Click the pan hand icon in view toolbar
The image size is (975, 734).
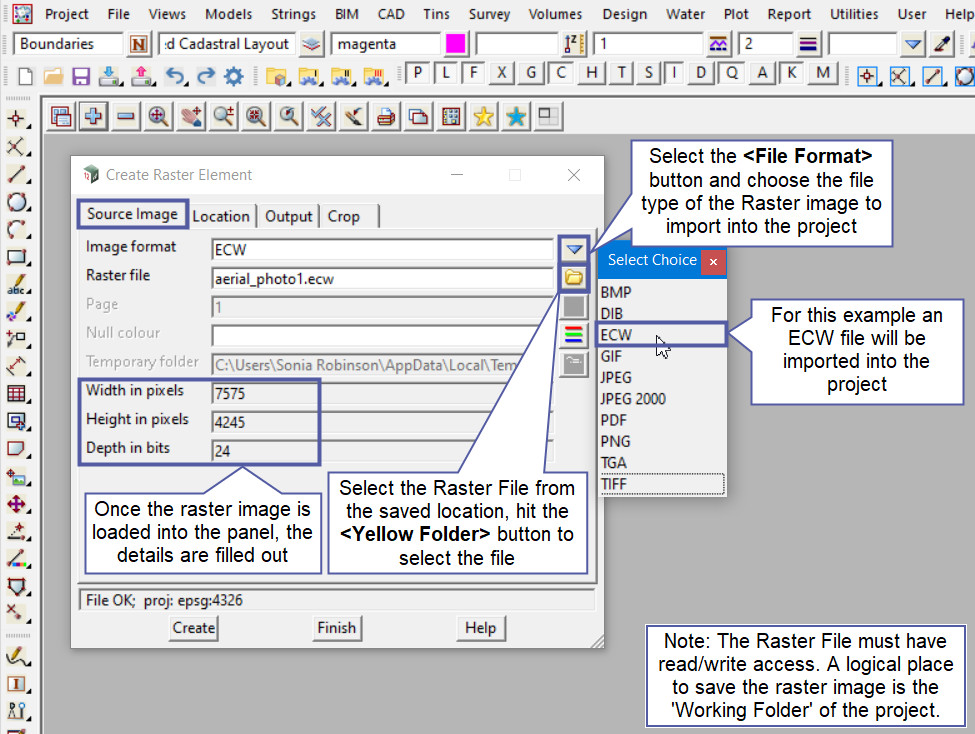pos(191,117)
